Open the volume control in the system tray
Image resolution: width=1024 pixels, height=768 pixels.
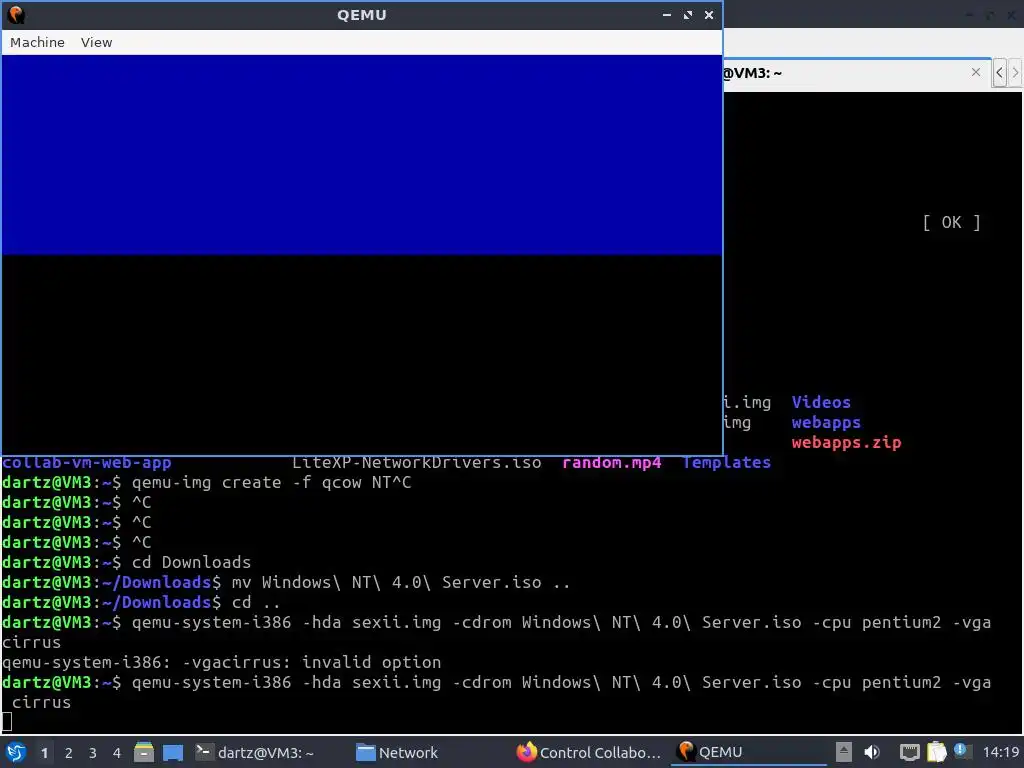pos(872,752)
